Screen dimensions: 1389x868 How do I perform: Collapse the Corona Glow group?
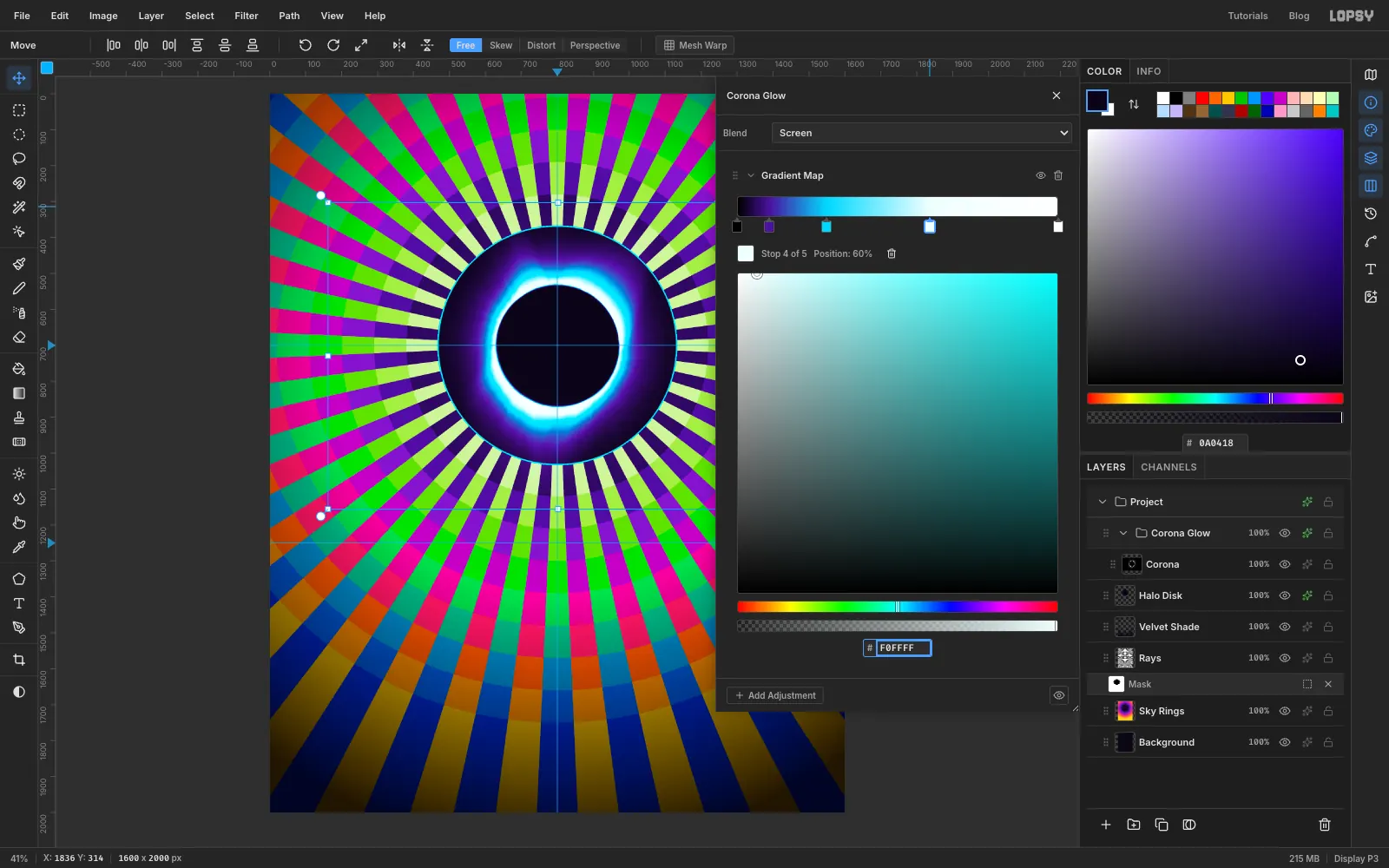pyautogui.click(x=1123, y=533)
